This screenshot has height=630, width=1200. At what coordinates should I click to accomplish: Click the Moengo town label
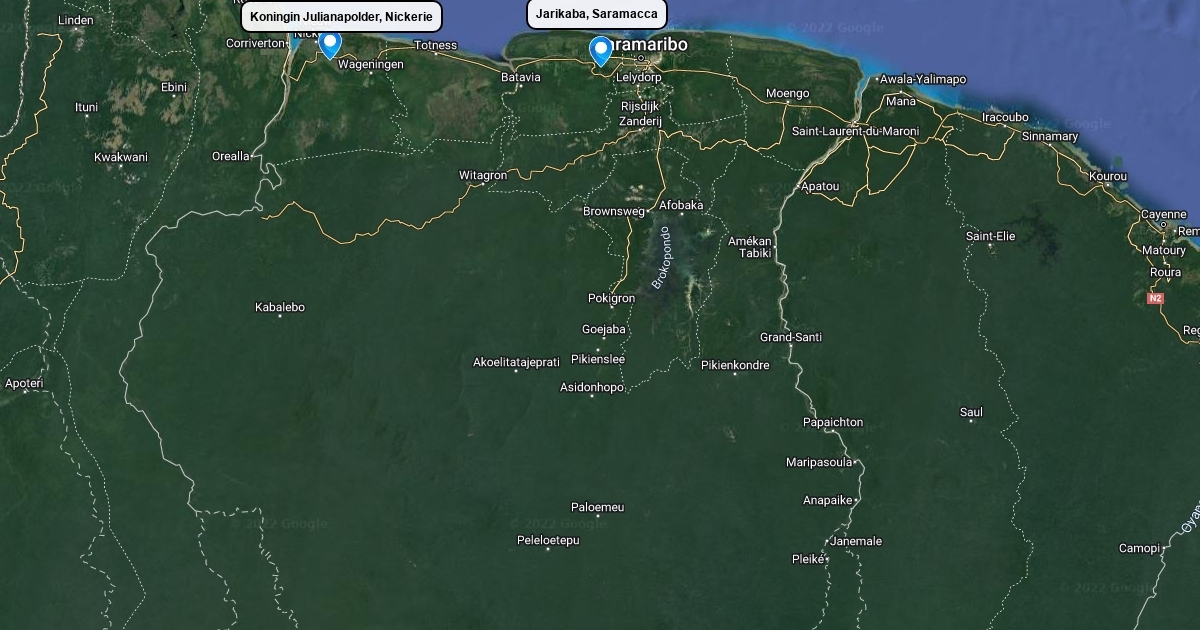788,93
